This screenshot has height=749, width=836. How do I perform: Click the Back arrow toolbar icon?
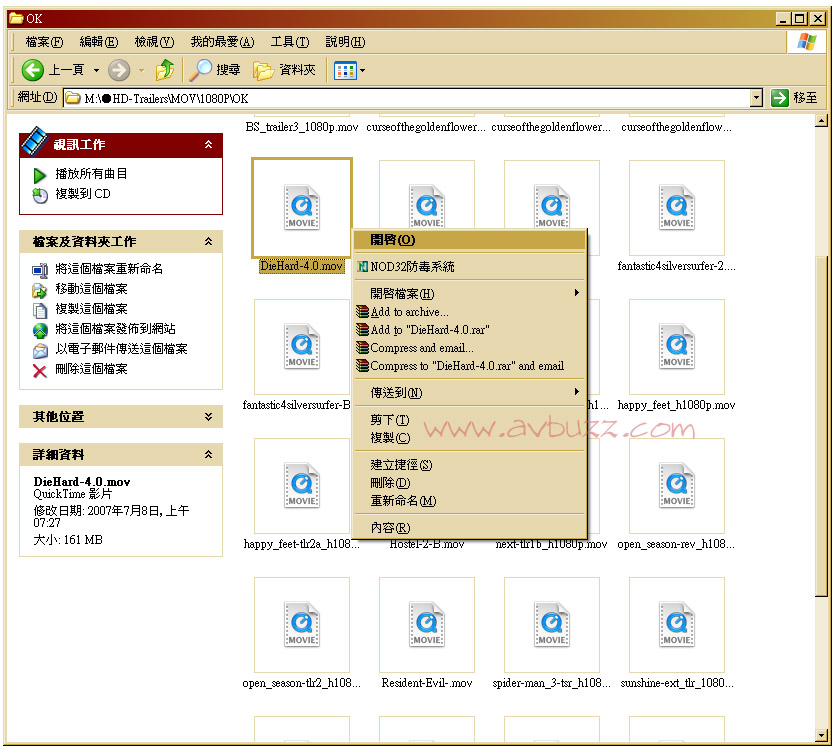tap(33, 70)
